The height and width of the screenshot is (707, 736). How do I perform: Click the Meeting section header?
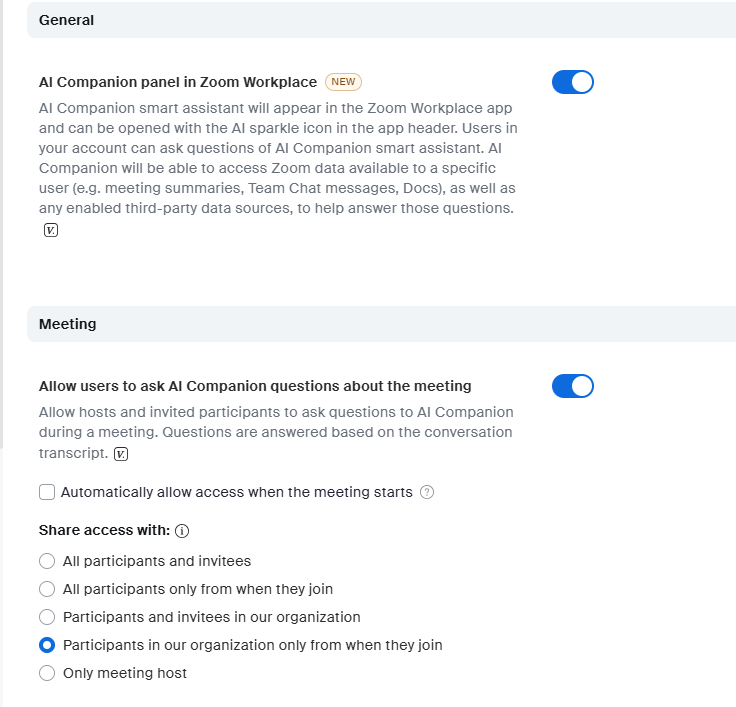coord(67,324)
